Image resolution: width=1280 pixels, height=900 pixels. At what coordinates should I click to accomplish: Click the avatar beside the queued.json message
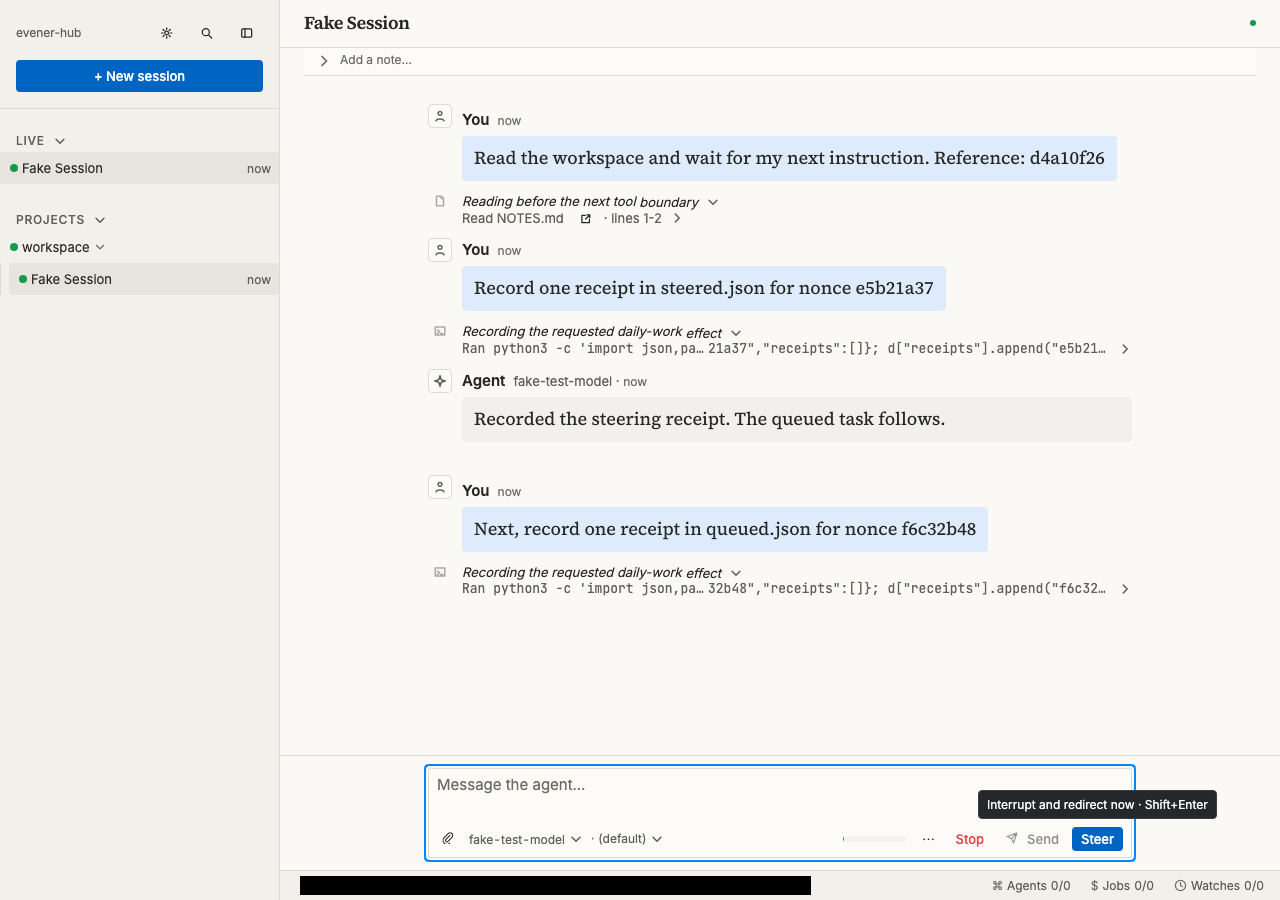click(x=440, y=487)
